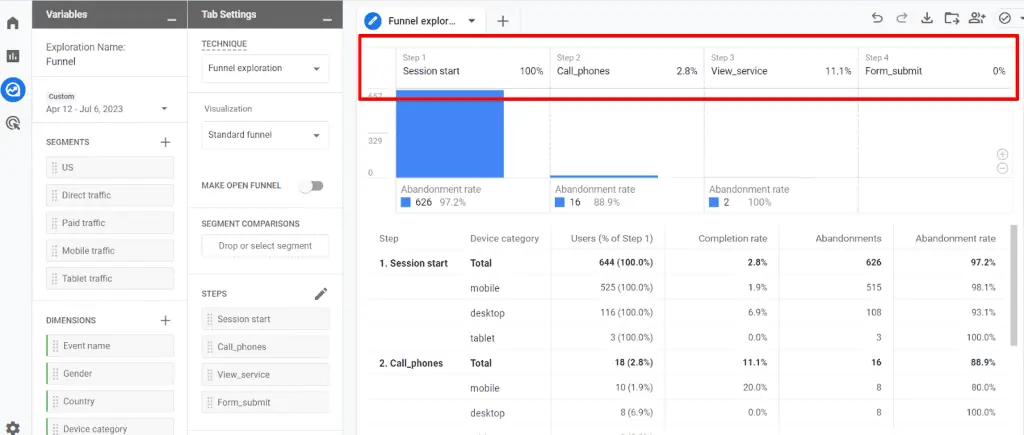The image size is (1024, 435).
Task: Edit funnel steps with pencil icon
Action: tap(320, 294)
